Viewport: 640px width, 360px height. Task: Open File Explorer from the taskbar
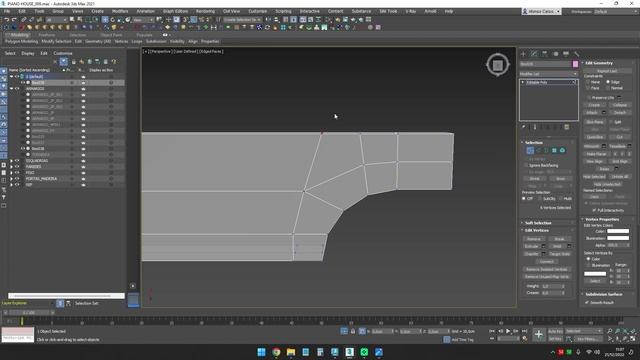point(291,352)
